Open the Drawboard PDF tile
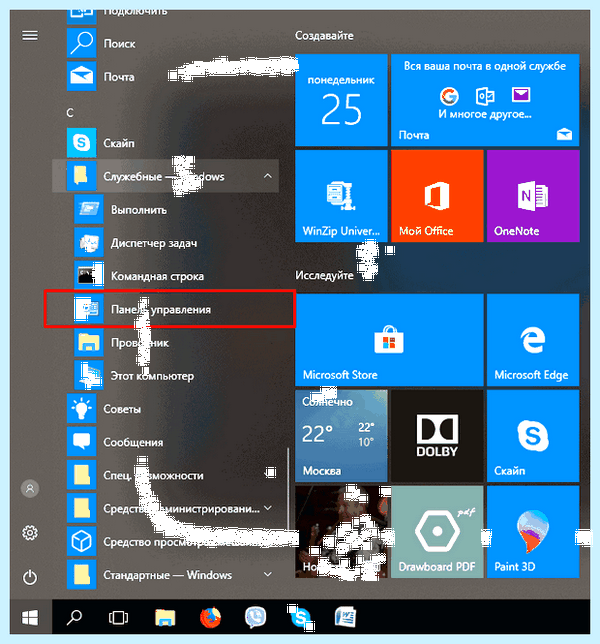Image resolution: width=600 pixels, height=644 pixels. 437,532
